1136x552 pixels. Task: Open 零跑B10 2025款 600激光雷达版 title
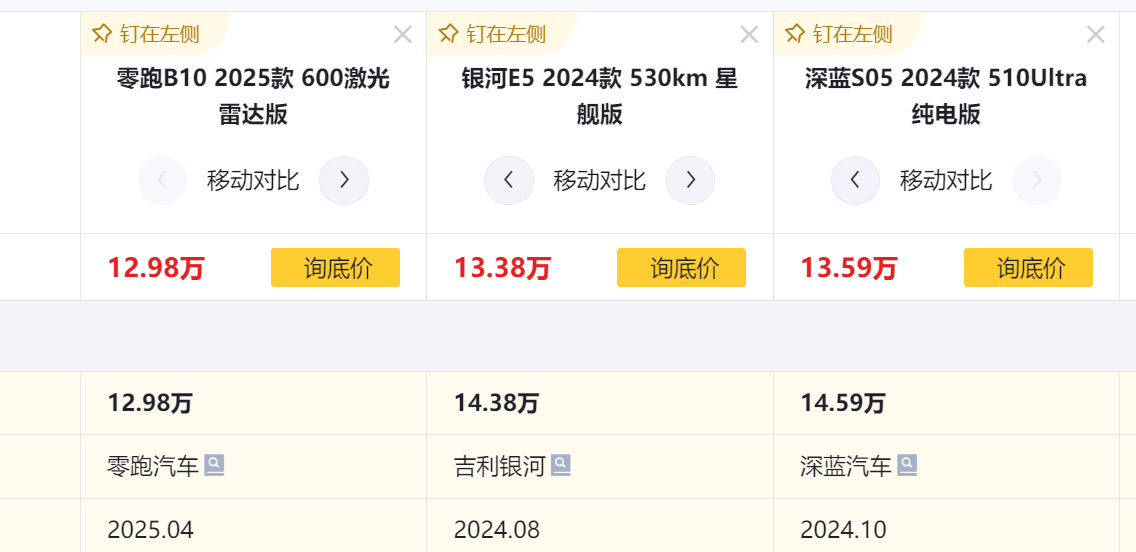(x=253, y=96)
